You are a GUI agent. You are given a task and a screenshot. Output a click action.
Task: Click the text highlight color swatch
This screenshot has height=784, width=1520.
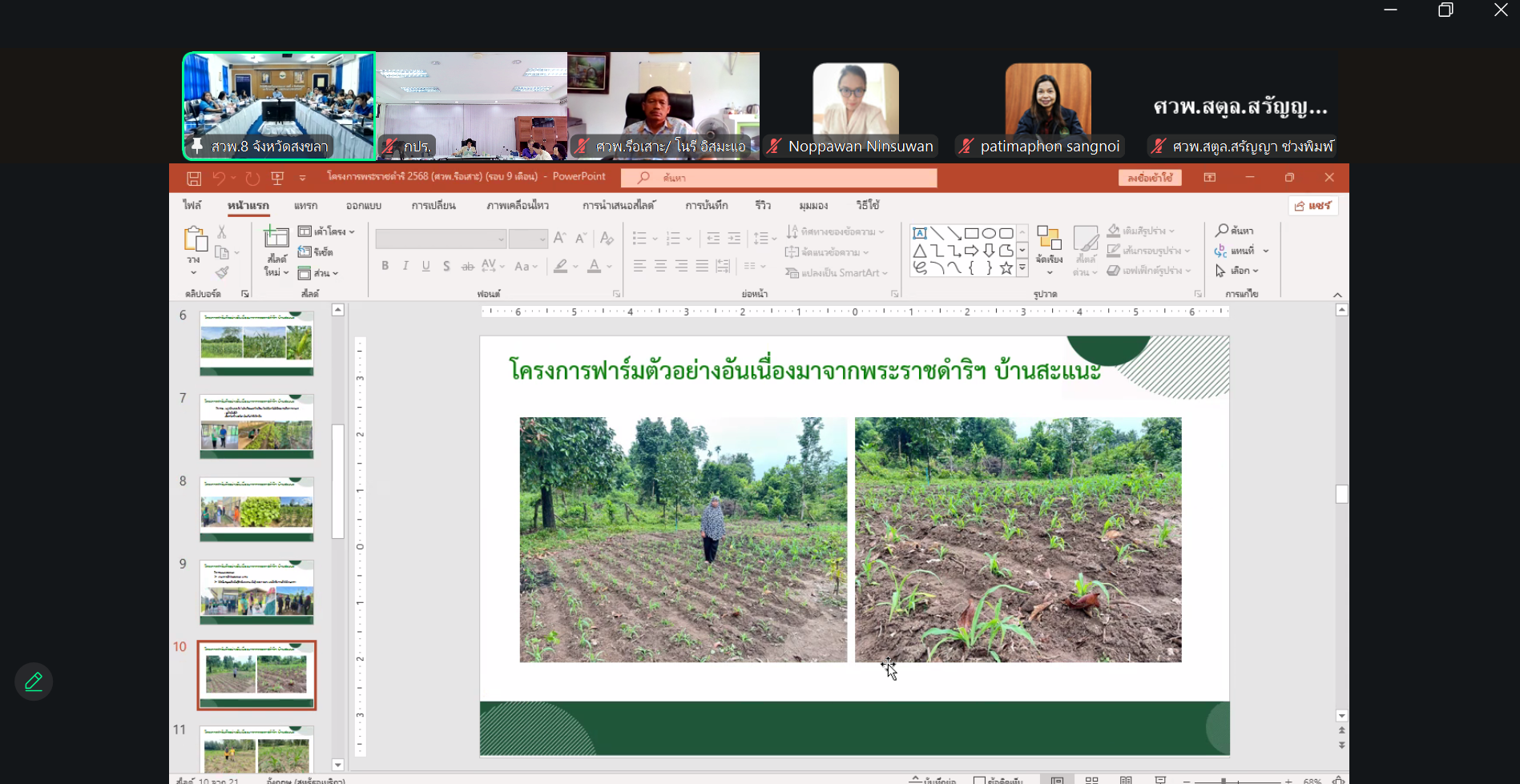point(561,266)
